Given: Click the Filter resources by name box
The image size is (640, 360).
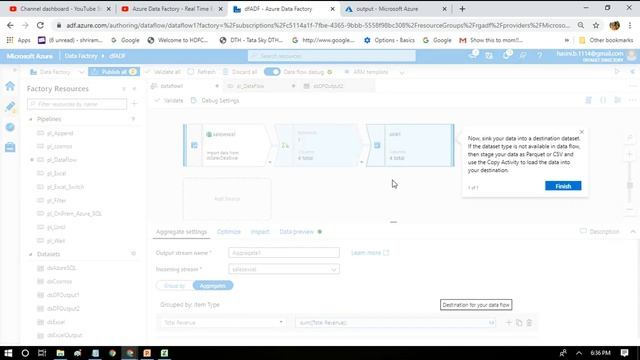Looking at the screenshot, I should (77, 104).
